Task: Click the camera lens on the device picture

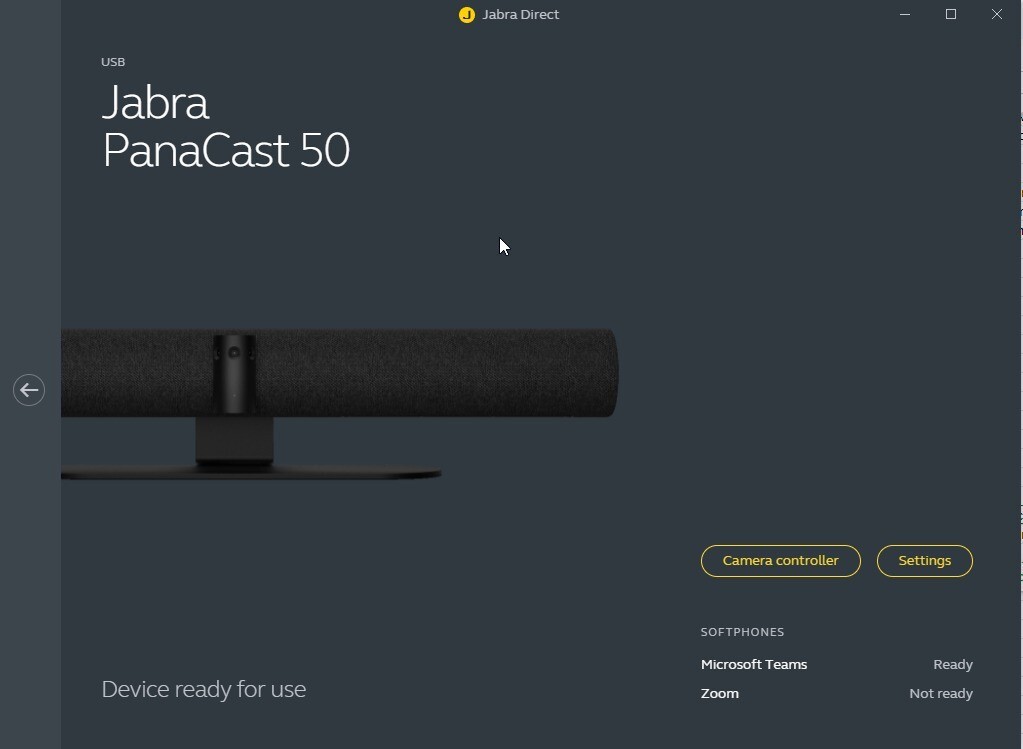Action: (234, 353)
